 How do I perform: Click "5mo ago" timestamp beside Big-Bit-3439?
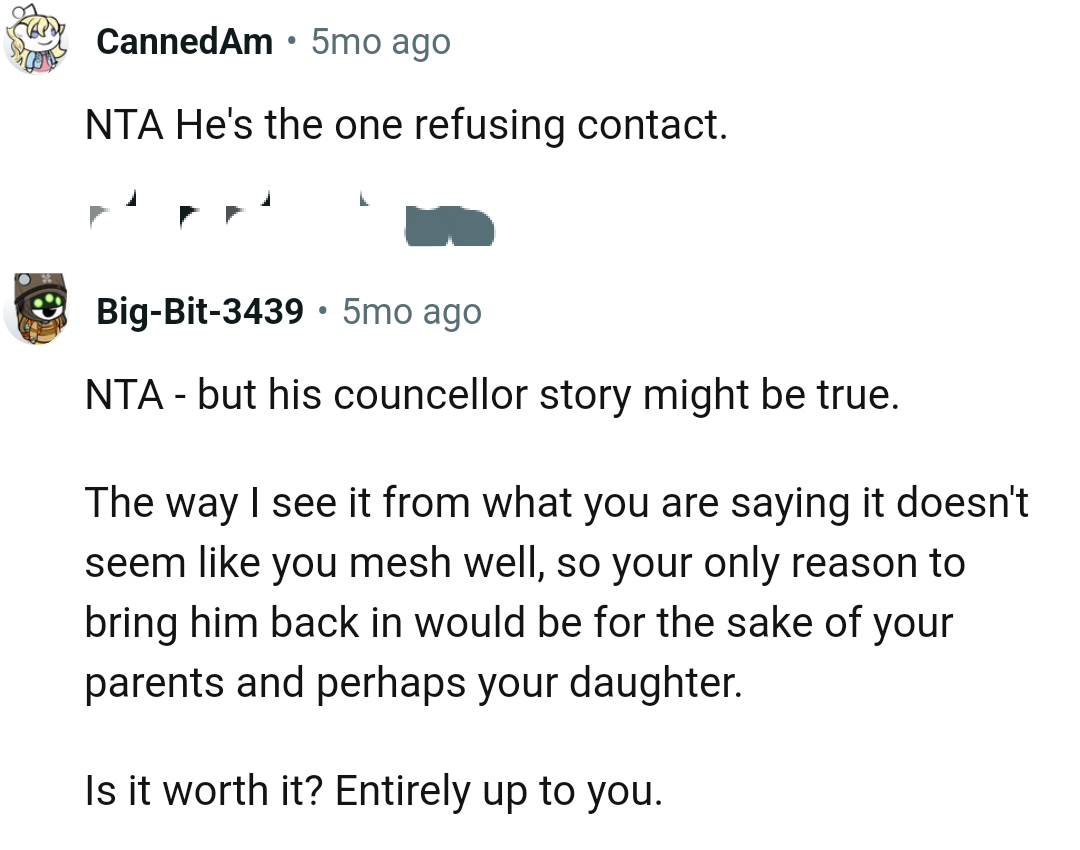click(411, 312)
